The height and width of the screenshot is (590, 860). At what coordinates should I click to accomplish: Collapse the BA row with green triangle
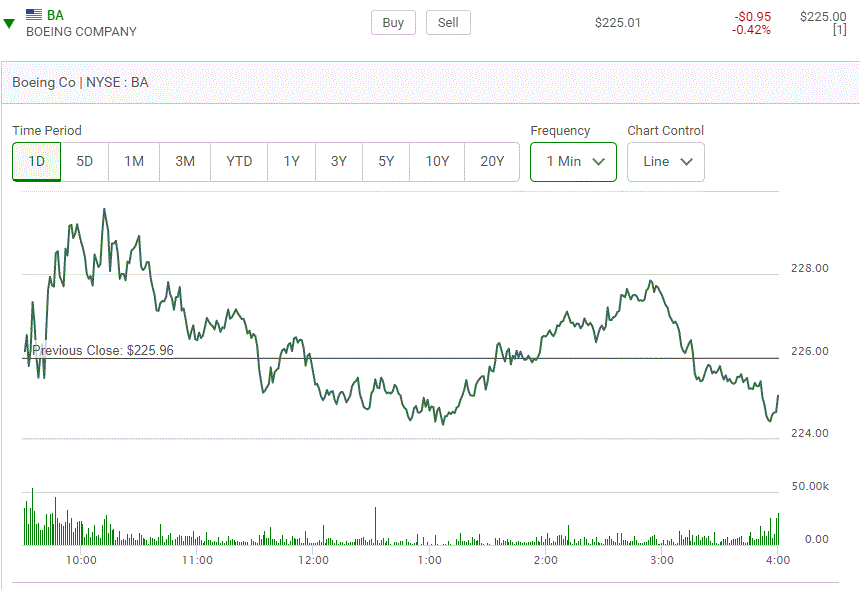[9, 24]
